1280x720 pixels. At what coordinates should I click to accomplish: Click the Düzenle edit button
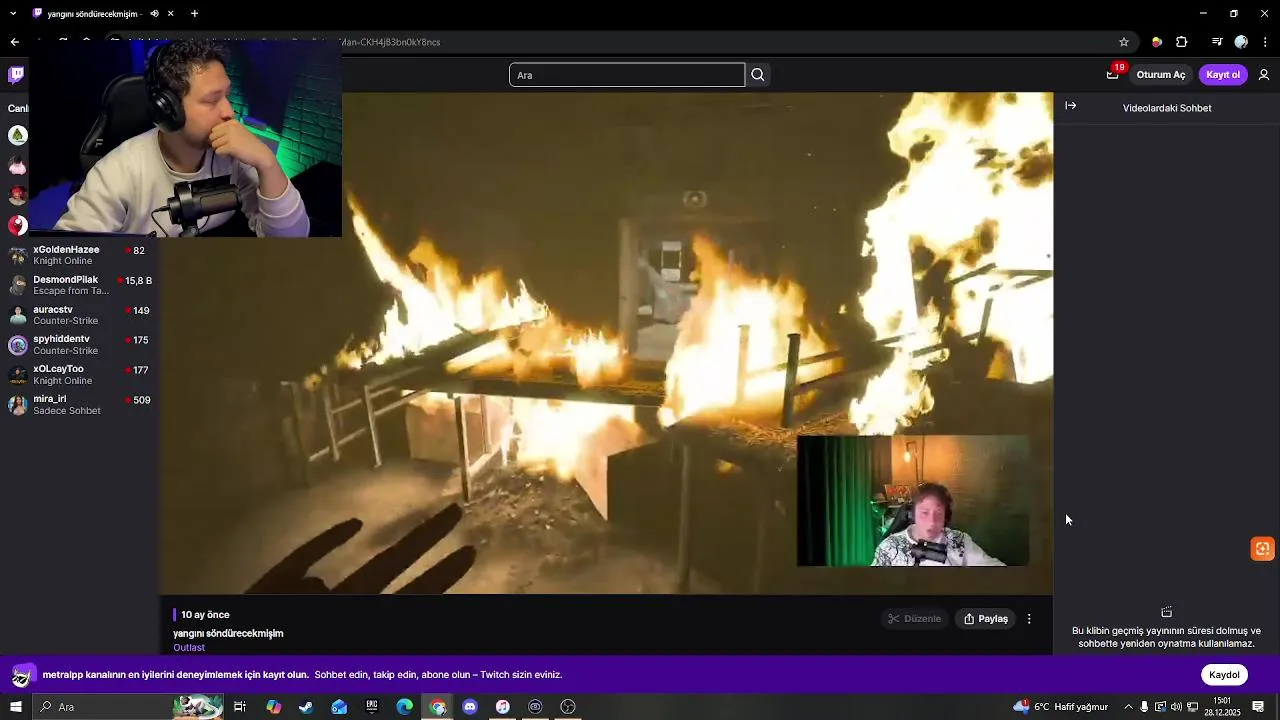(915, 619)
